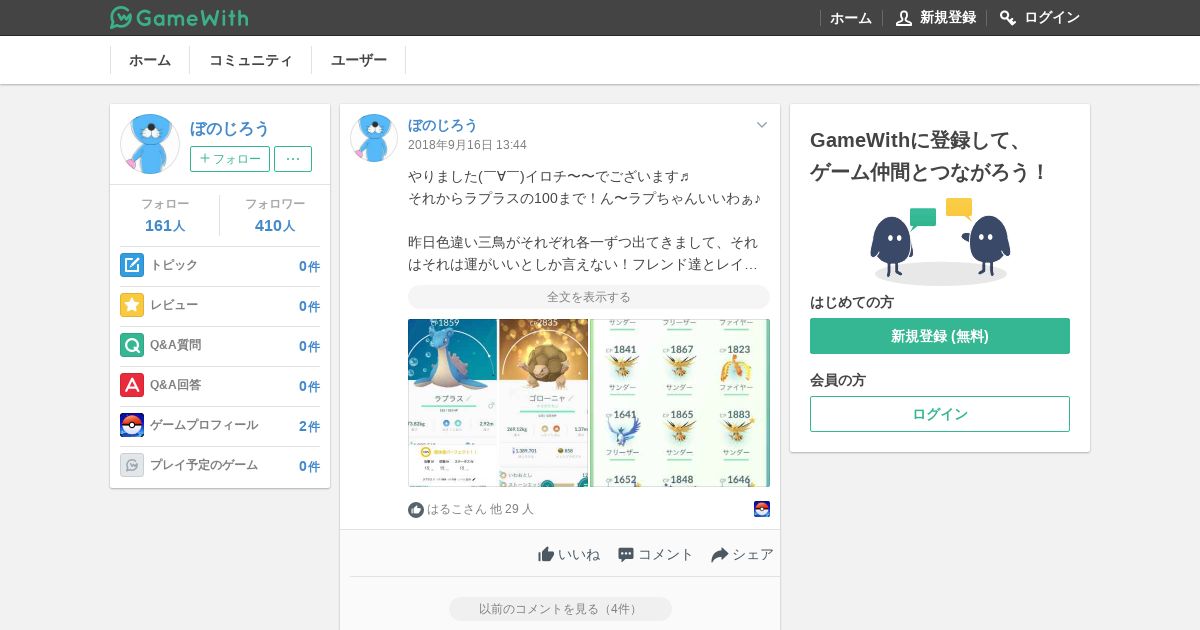The width and height of the screenshot is (1200, 630).
Task: Click the レビュー star icon
Action: [x=132, y=305]
